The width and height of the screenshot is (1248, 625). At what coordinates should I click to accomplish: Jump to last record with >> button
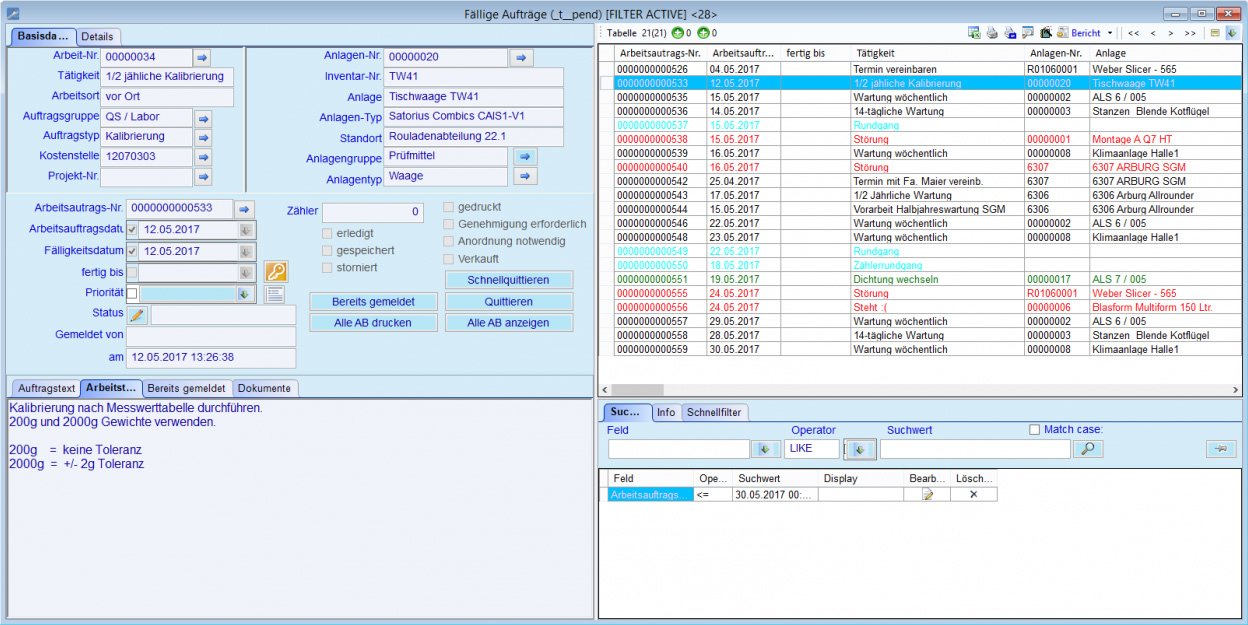[x=1190, y=33]
